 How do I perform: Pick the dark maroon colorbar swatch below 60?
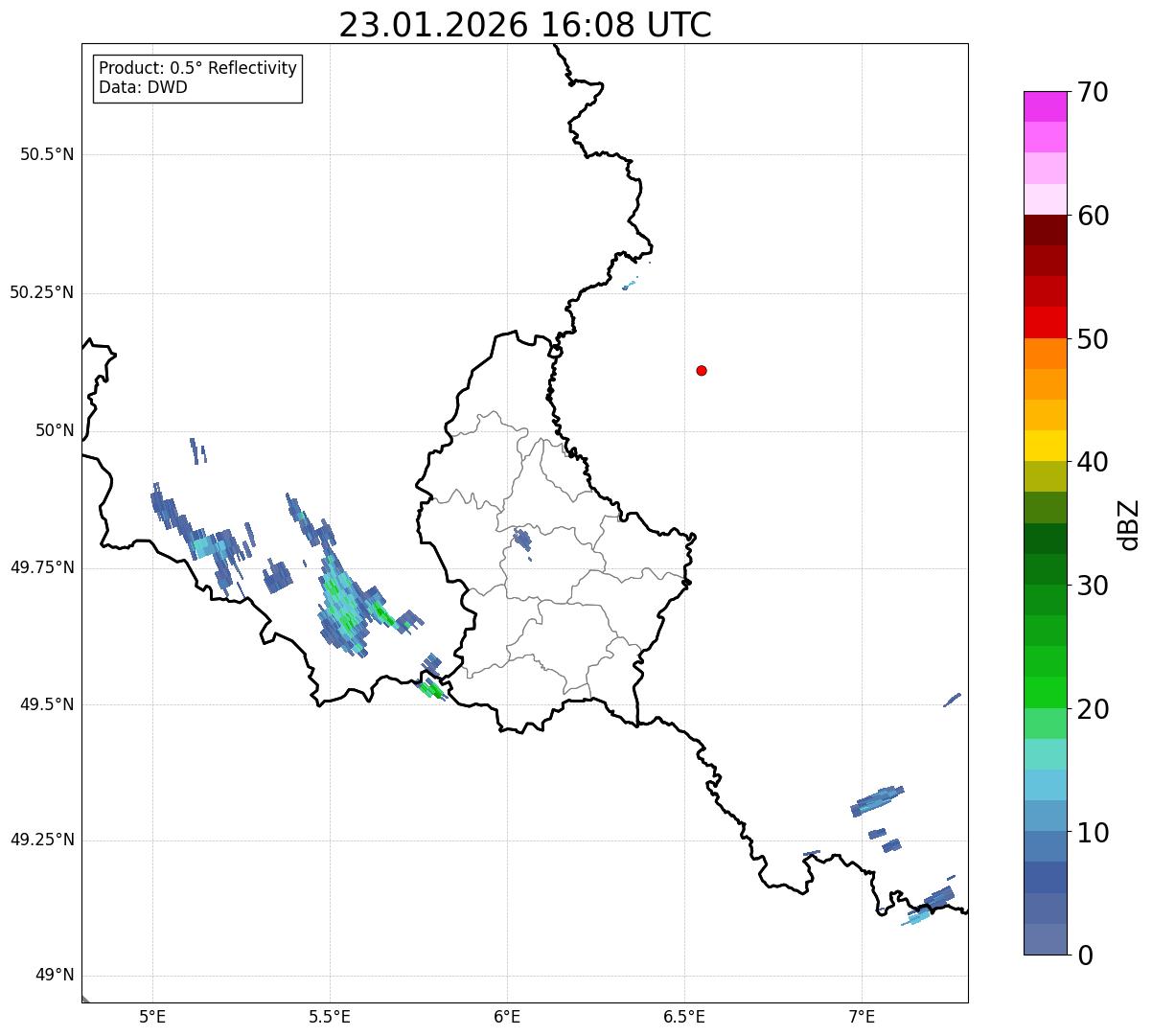[x=1046, y=231]
